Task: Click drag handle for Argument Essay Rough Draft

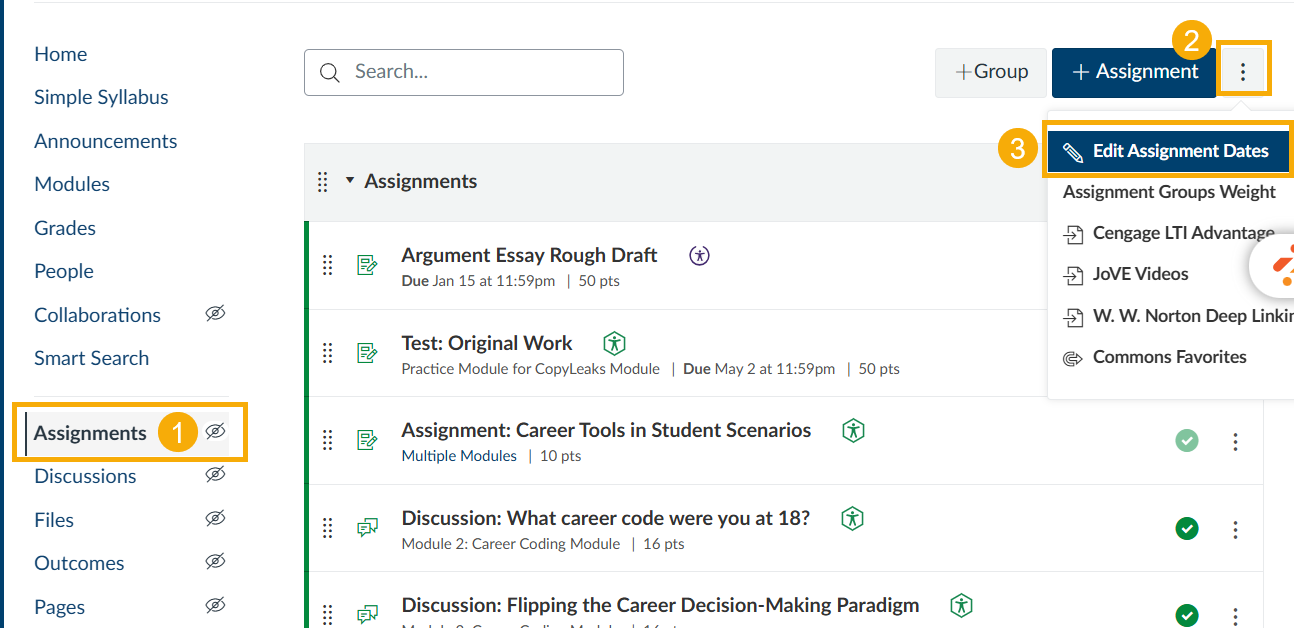Action: (x=327, y=265)
